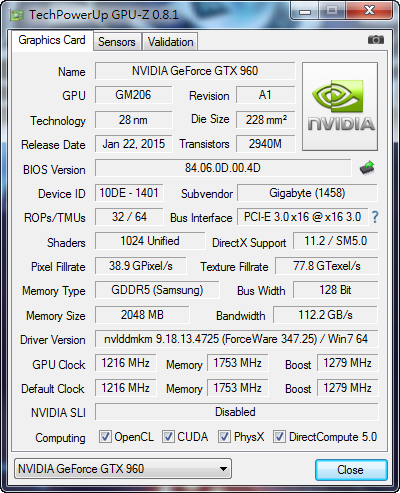The width and height of the screenshot is (400, 493).
Task: Toggle the PhysX checkbox
Action: tap(224, 437)
